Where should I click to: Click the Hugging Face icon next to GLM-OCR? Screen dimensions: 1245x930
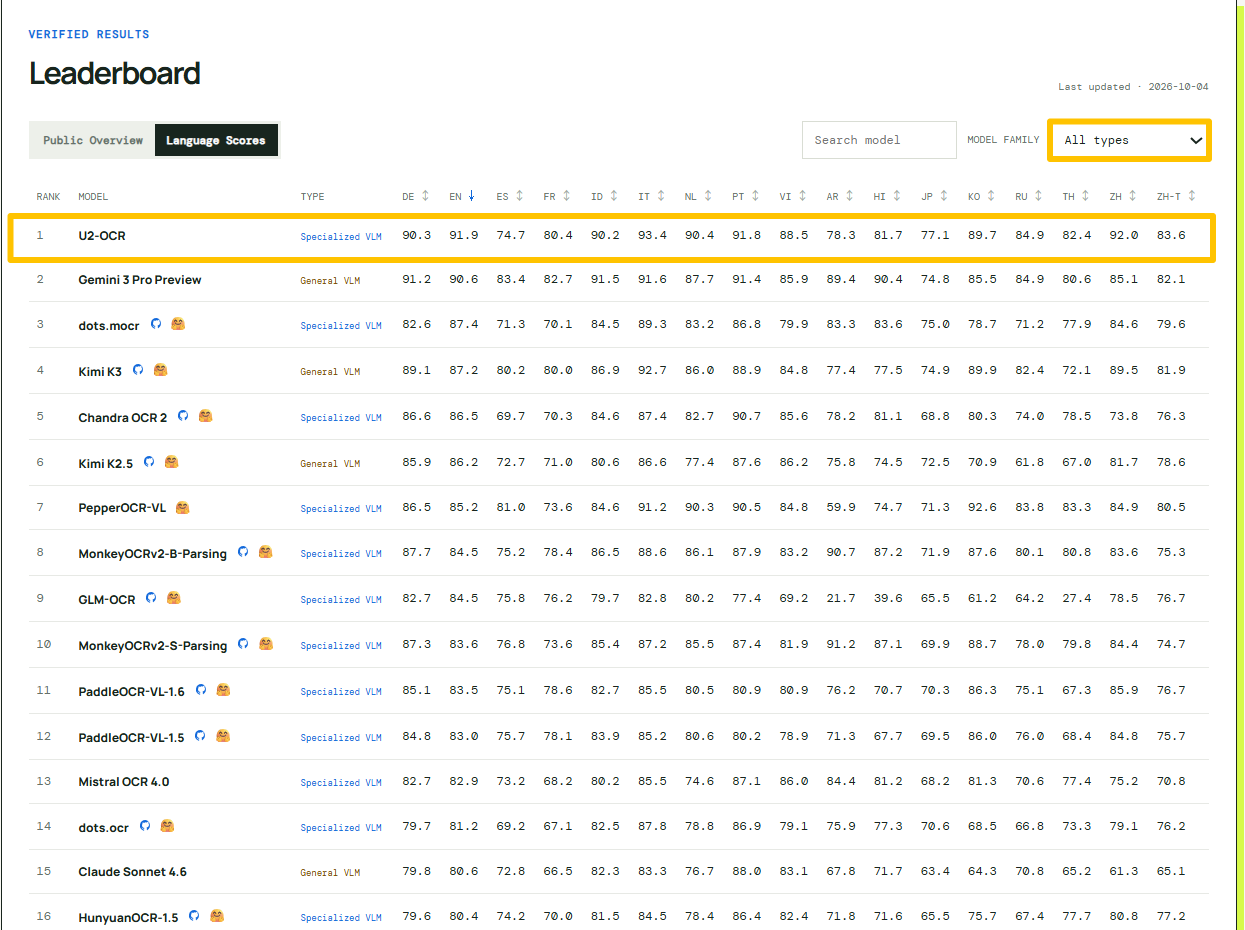pyautogui.click(x=173, y=598)
